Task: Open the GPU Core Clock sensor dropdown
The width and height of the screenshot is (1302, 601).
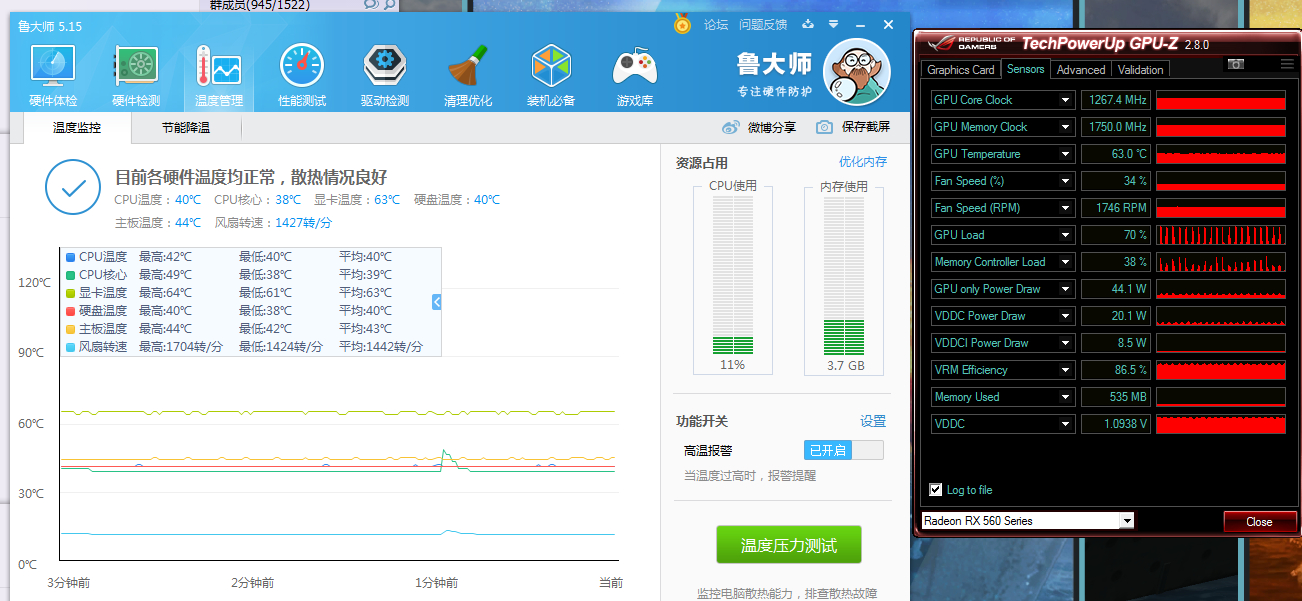Action: pyautogui.click(x=1067, y=100)
